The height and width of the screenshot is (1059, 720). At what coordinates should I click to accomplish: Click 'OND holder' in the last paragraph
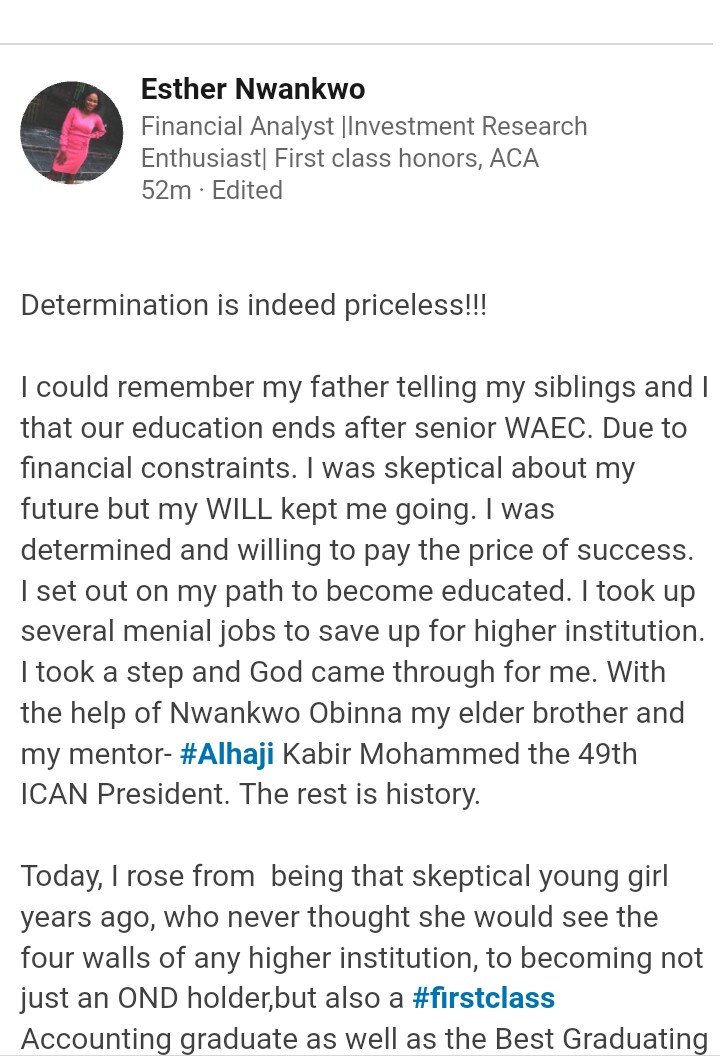195,998
